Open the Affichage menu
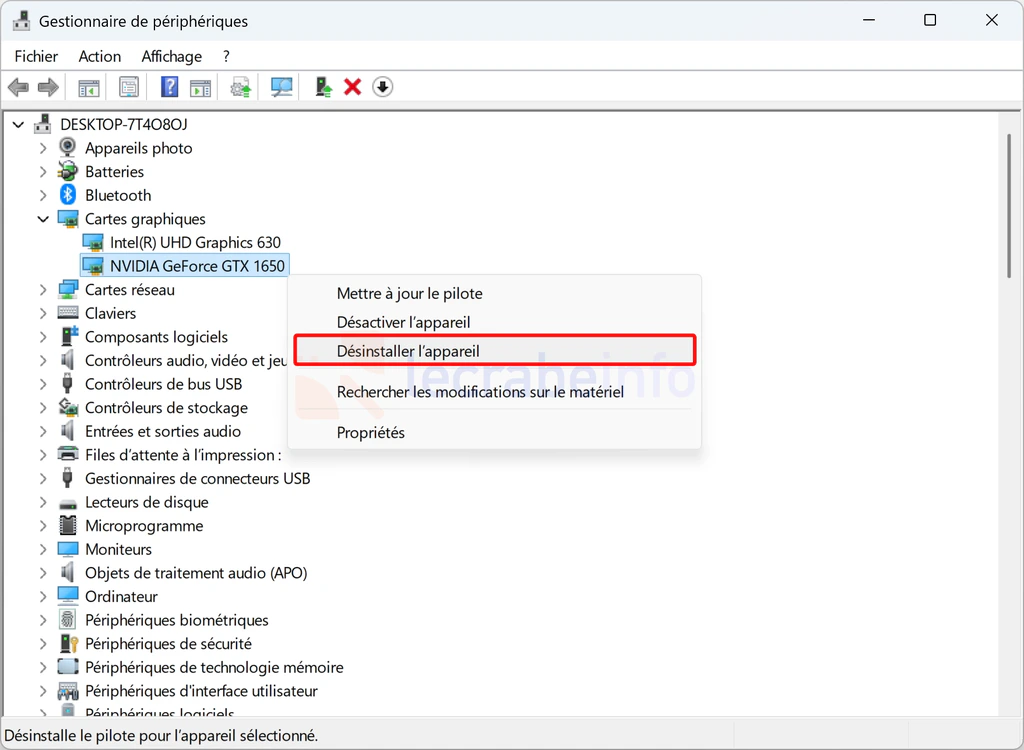This screenshot has height=750, width=1024. (171, 56)
